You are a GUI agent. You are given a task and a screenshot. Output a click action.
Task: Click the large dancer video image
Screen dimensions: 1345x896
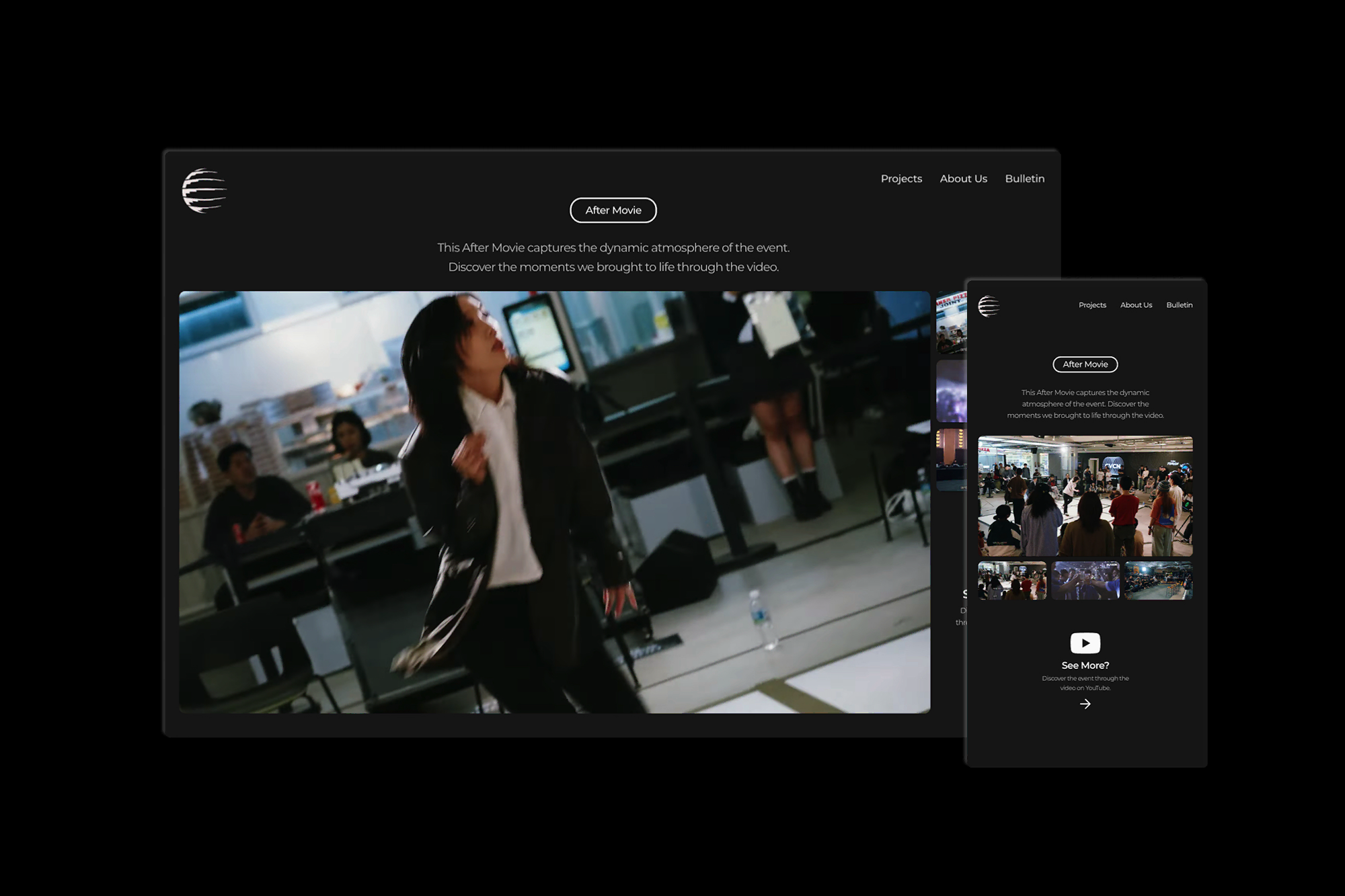pyautogui.click(x=554, y=501)
